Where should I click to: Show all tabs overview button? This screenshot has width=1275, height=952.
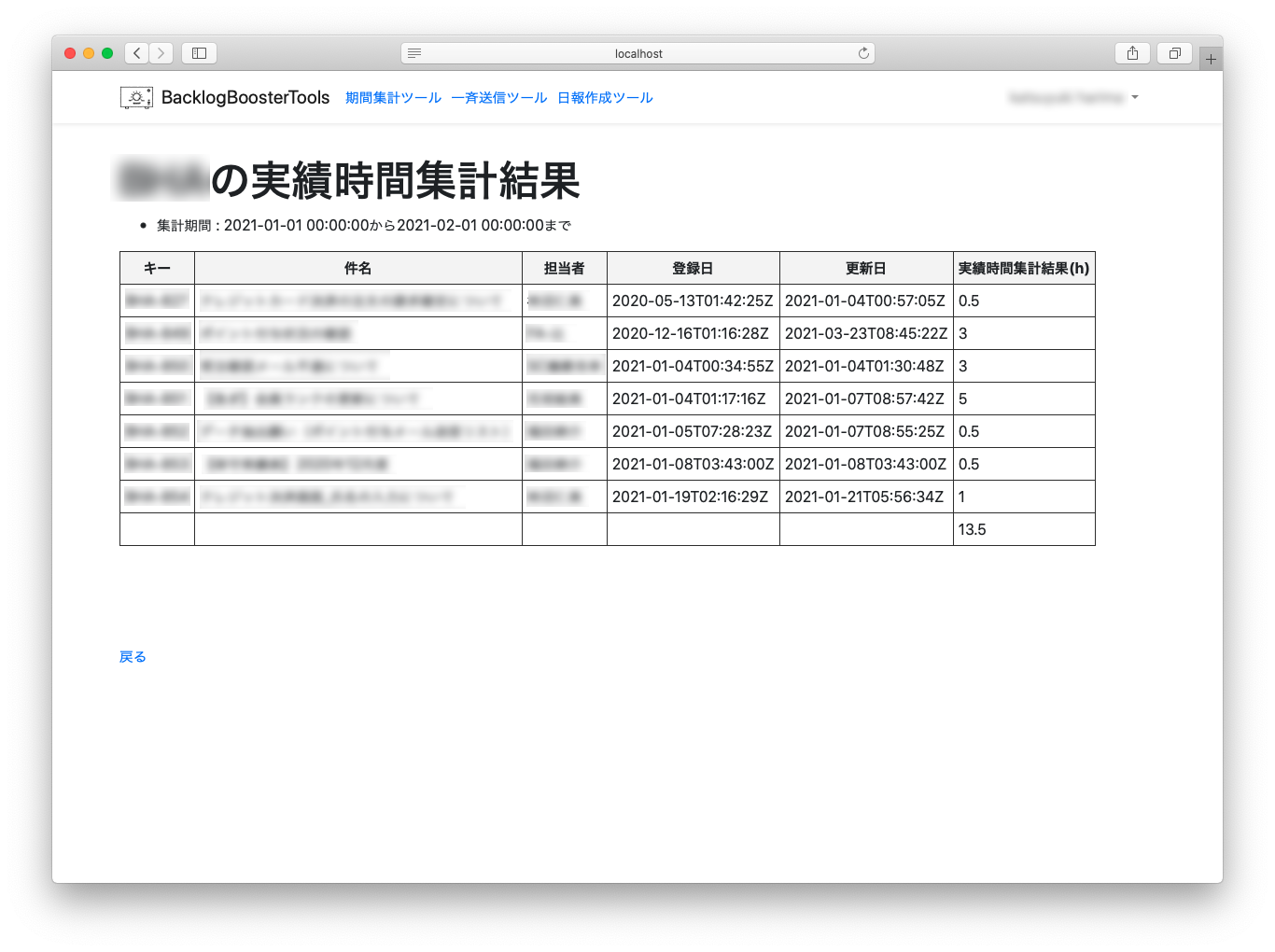[1174, 53]
